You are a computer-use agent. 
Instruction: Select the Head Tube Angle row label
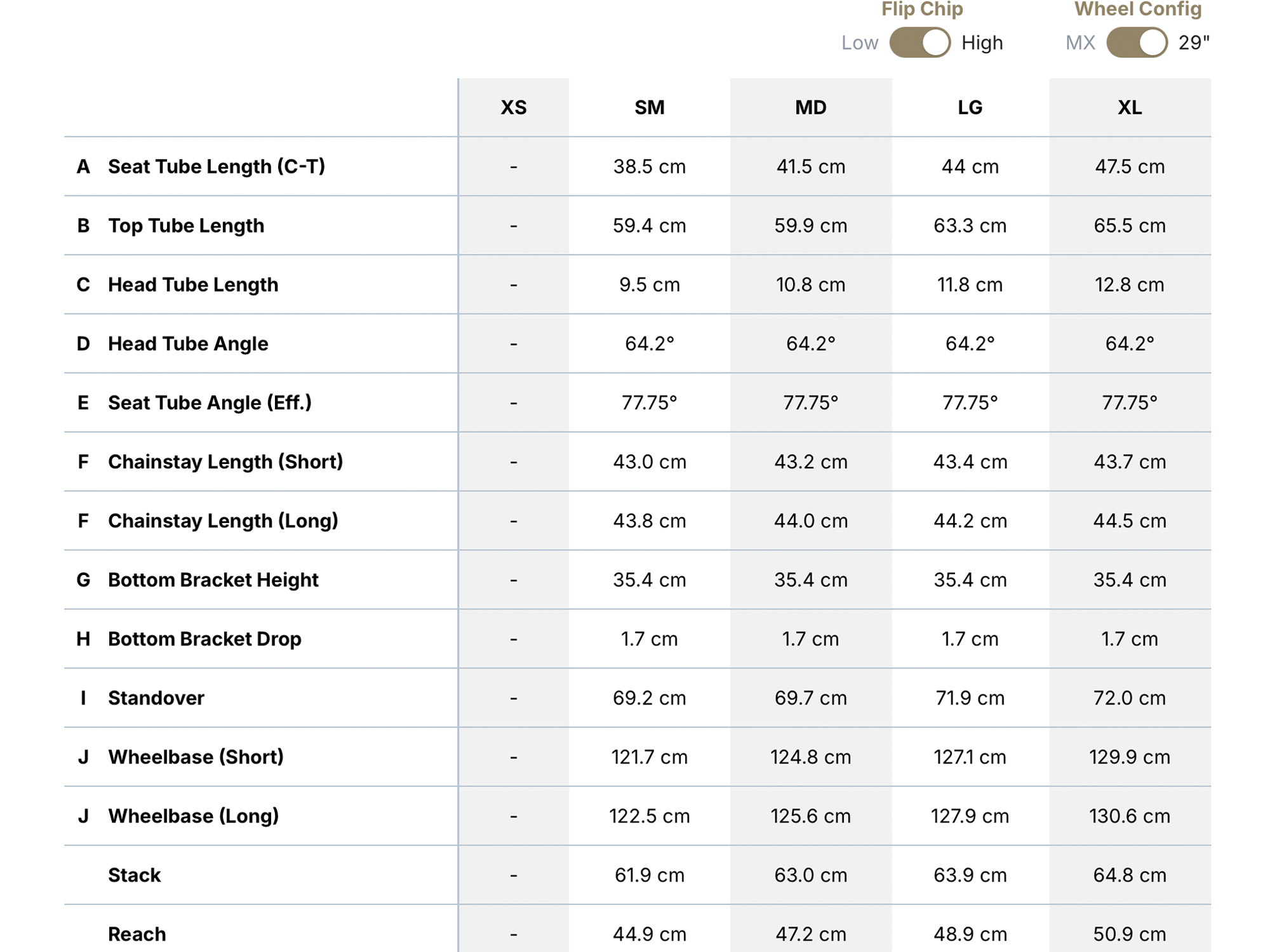tap(188, 343)
